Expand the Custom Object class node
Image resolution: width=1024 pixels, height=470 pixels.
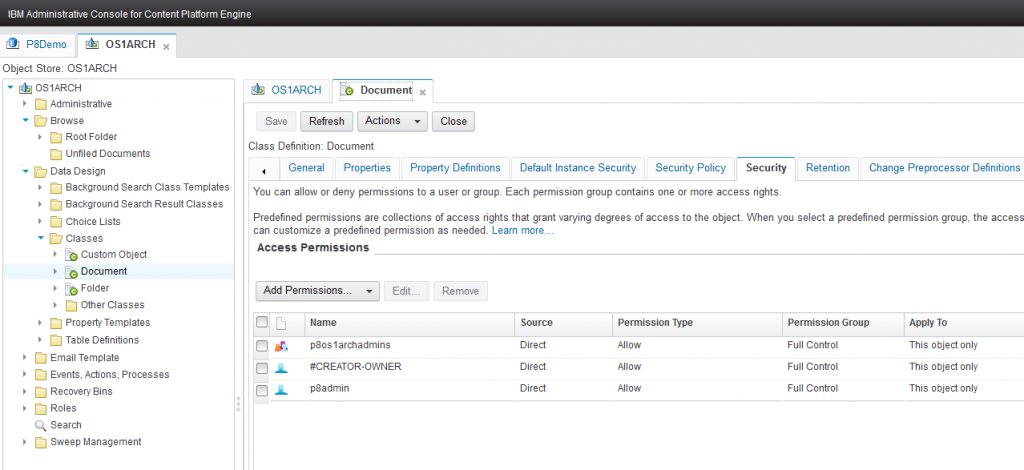pos(56,255)
